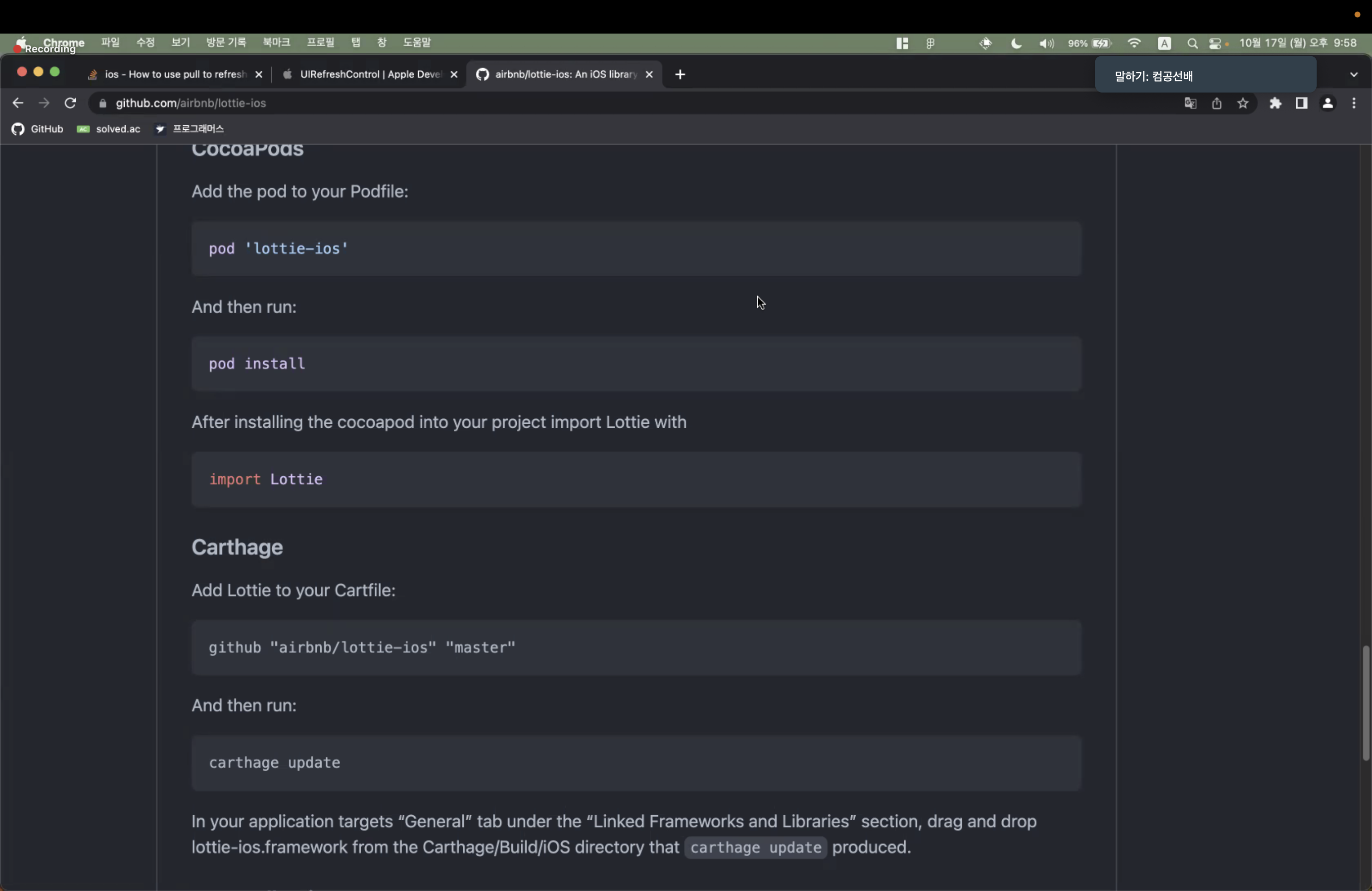Open the date and time 10월 17일 clock
This screenshot has height=891, width=1372.
coord(1298,43)
